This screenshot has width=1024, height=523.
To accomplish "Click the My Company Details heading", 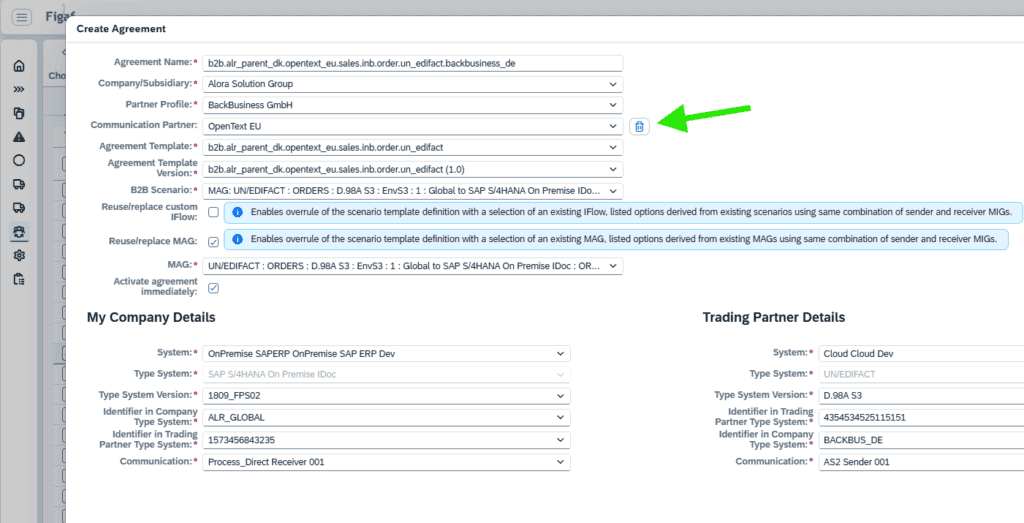I will [151, 318].
